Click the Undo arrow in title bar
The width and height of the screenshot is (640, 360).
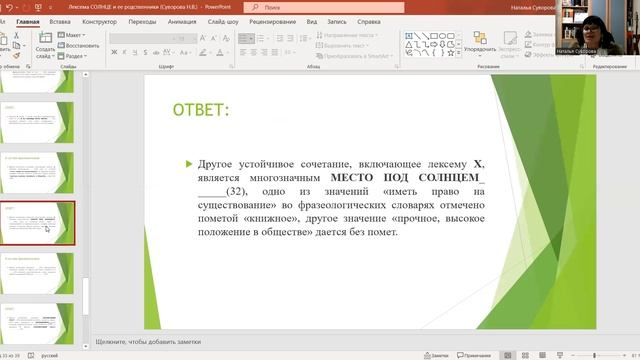click(x=9, y=7)
